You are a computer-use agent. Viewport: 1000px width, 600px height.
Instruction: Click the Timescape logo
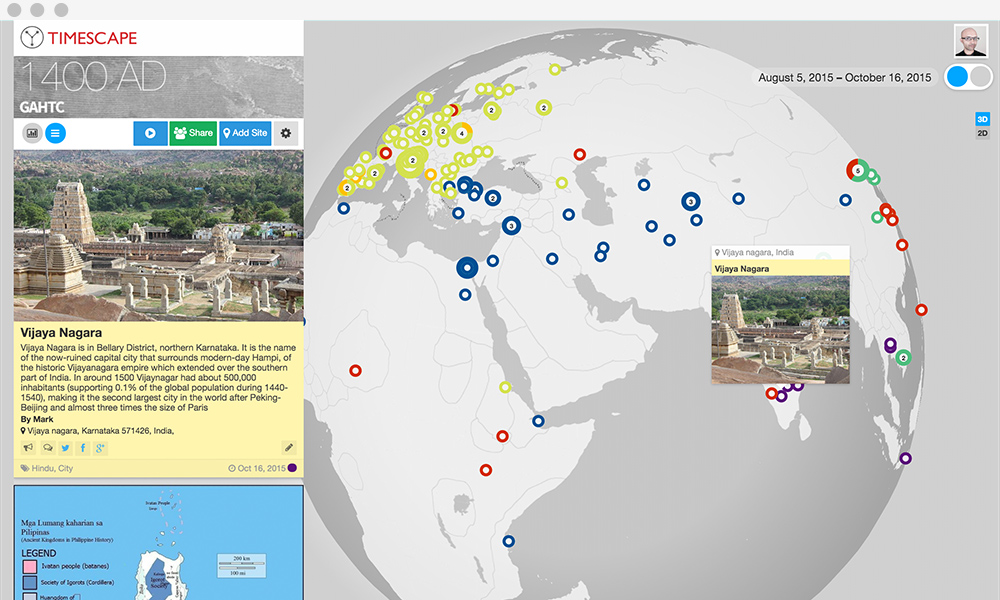[78, 38]
